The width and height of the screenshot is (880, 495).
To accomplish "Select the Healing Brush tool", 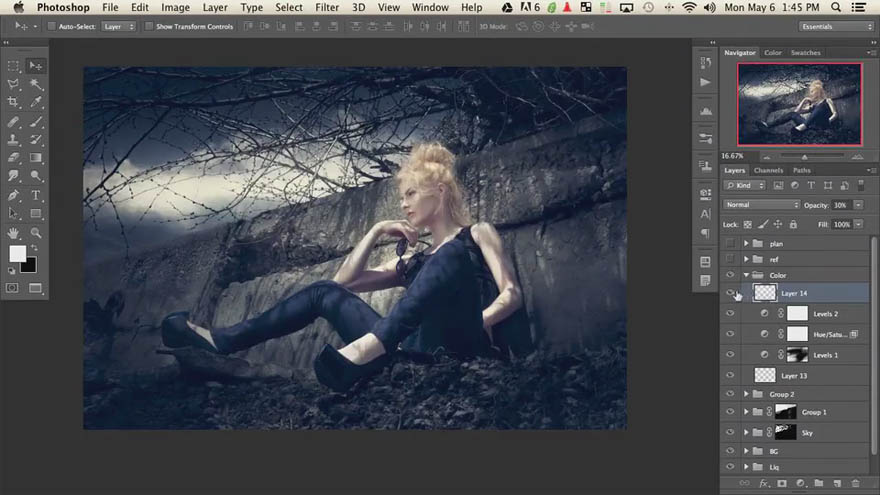I will [13, 121].
